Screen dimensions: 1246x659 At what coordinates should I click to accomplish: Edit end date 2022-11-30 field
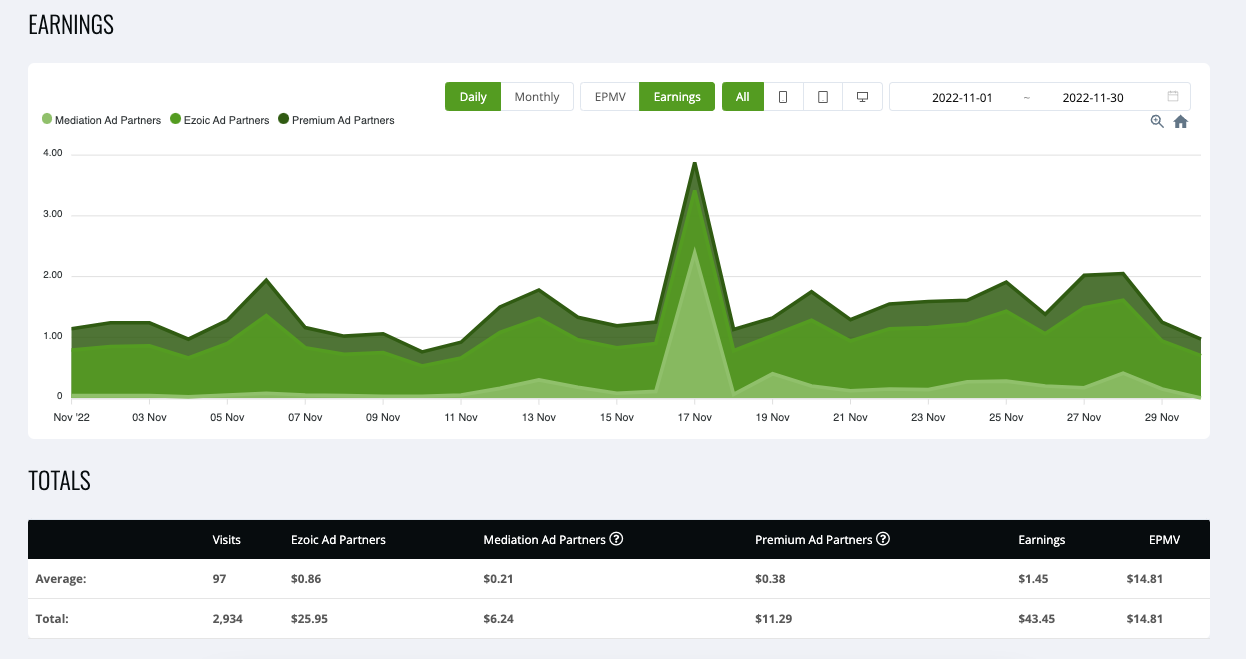coord(1092,98)
